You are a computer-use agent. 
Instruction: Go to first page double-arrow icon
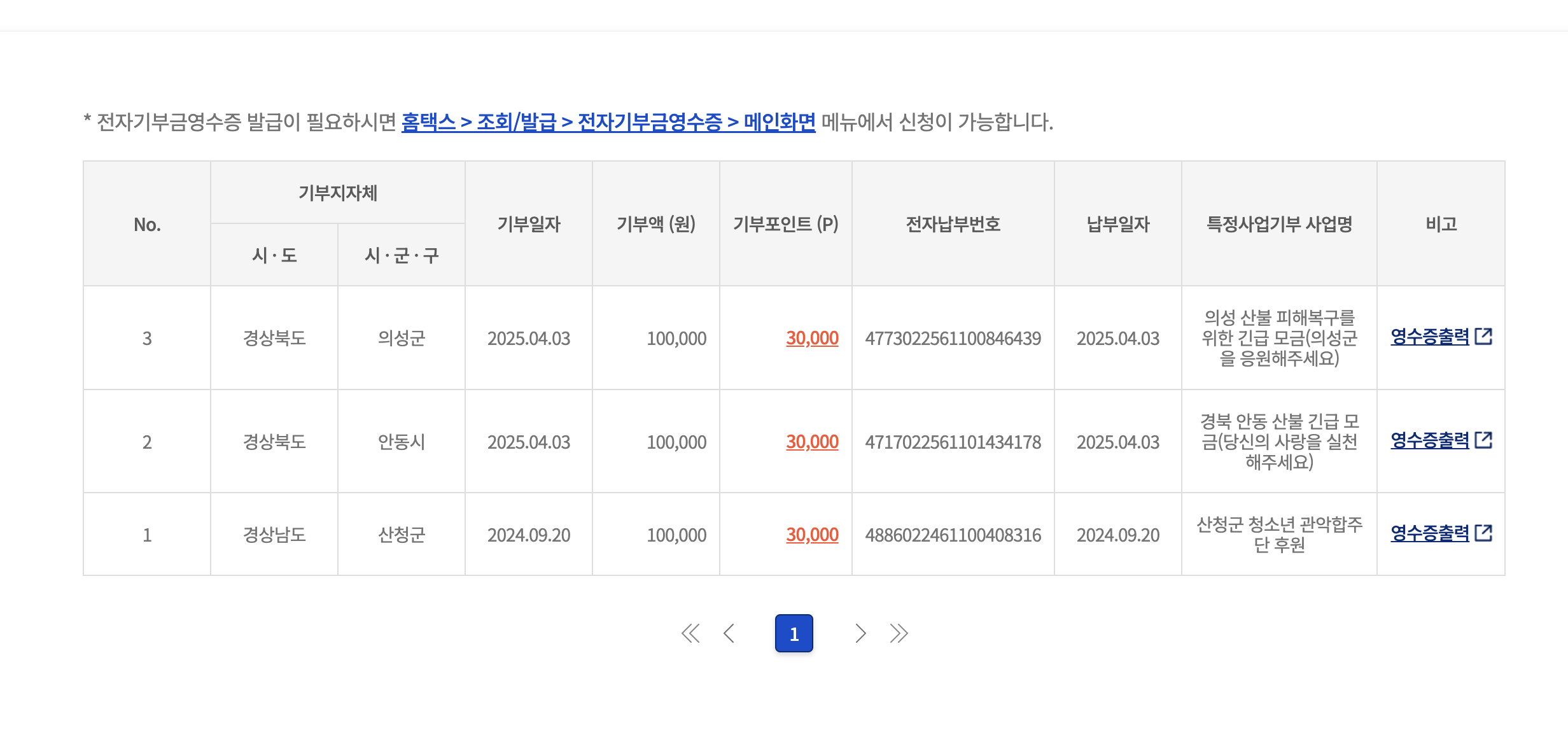click(690, 633)
